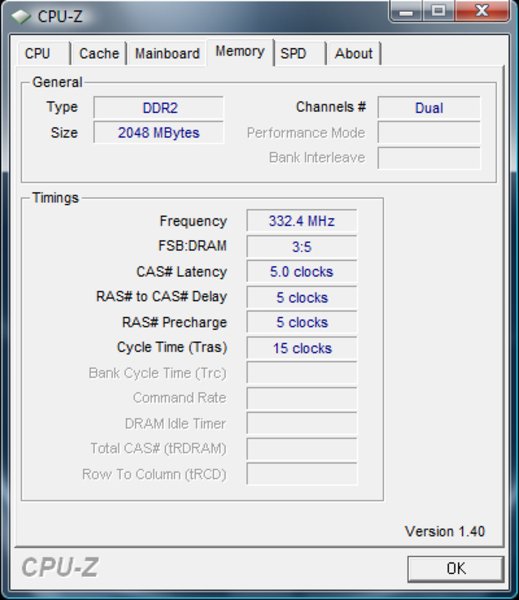Viewport: 519px width, 600px height.
Task: Click the empty Total CAS# (tRDRAM) field
Action: [x=302, y=448]
